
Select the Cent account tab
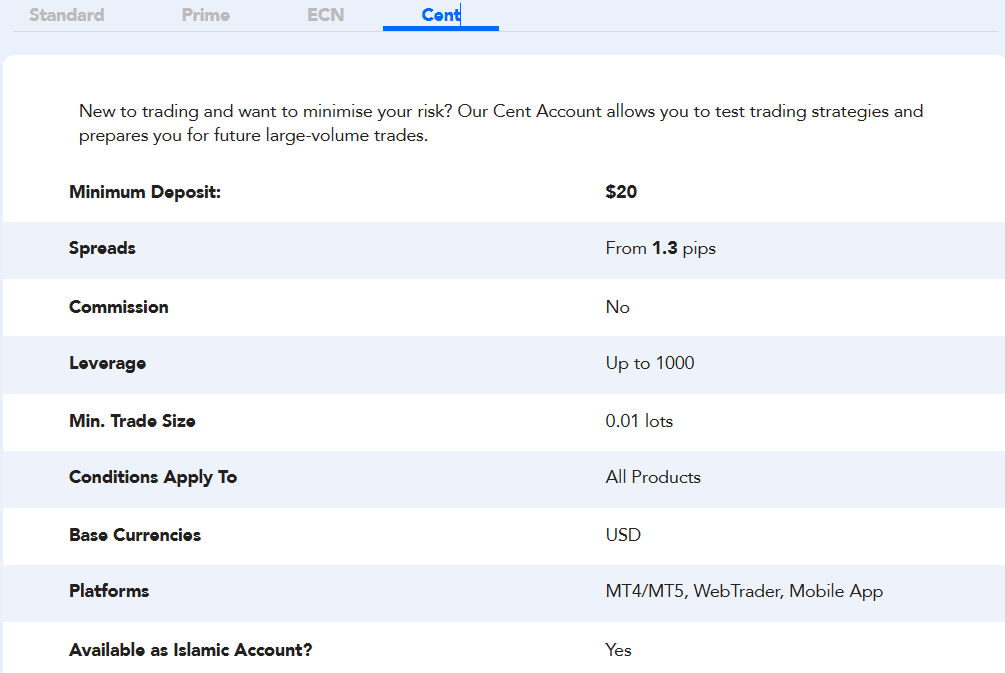(441, 15)
